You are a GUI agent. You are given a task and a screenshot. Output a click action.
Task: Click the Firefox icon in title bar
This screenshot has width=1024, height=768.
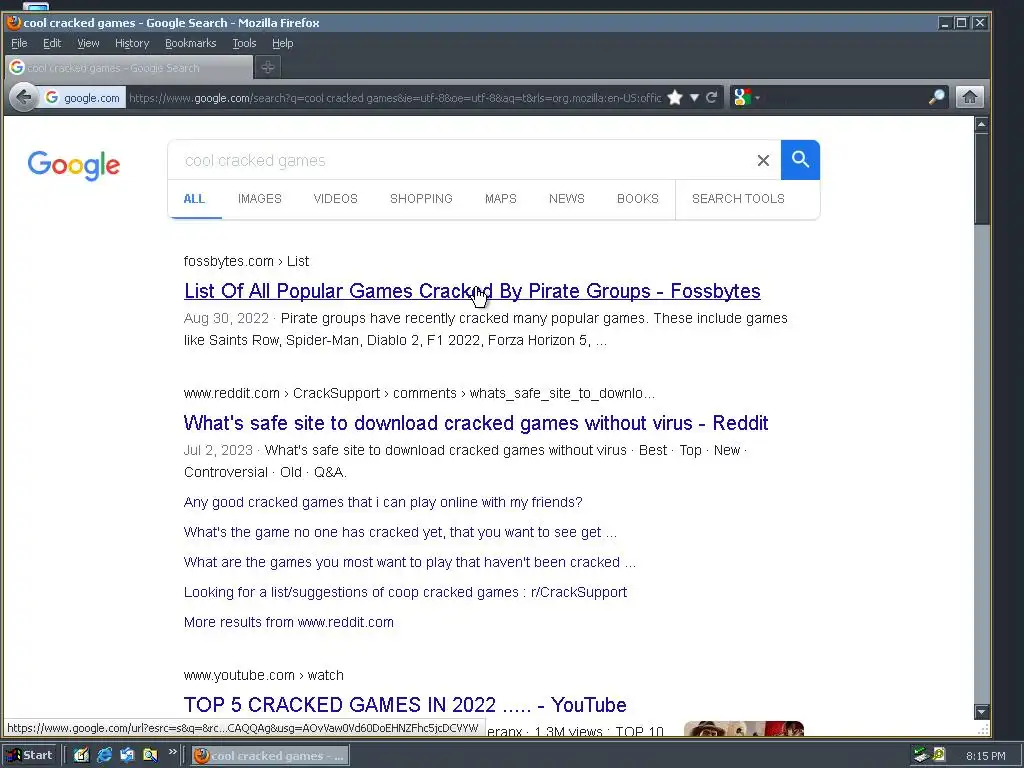point(14,23)
